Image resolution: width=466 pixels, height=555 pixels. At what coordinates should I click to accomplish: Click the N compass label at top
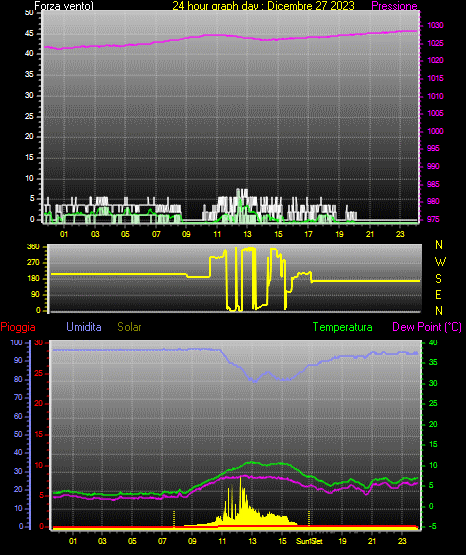(x=439, y=245)
